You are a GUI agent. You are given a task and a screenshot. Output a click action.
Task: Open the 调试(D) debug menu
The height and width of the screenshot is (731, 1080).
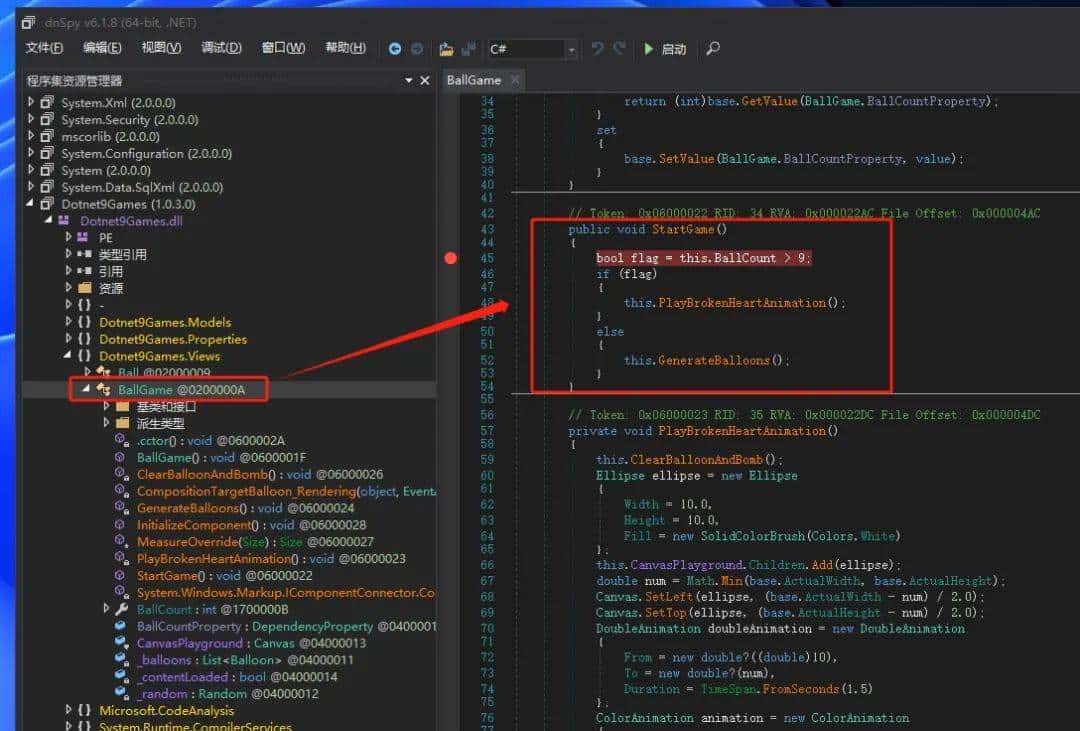(x=221, y=48)
